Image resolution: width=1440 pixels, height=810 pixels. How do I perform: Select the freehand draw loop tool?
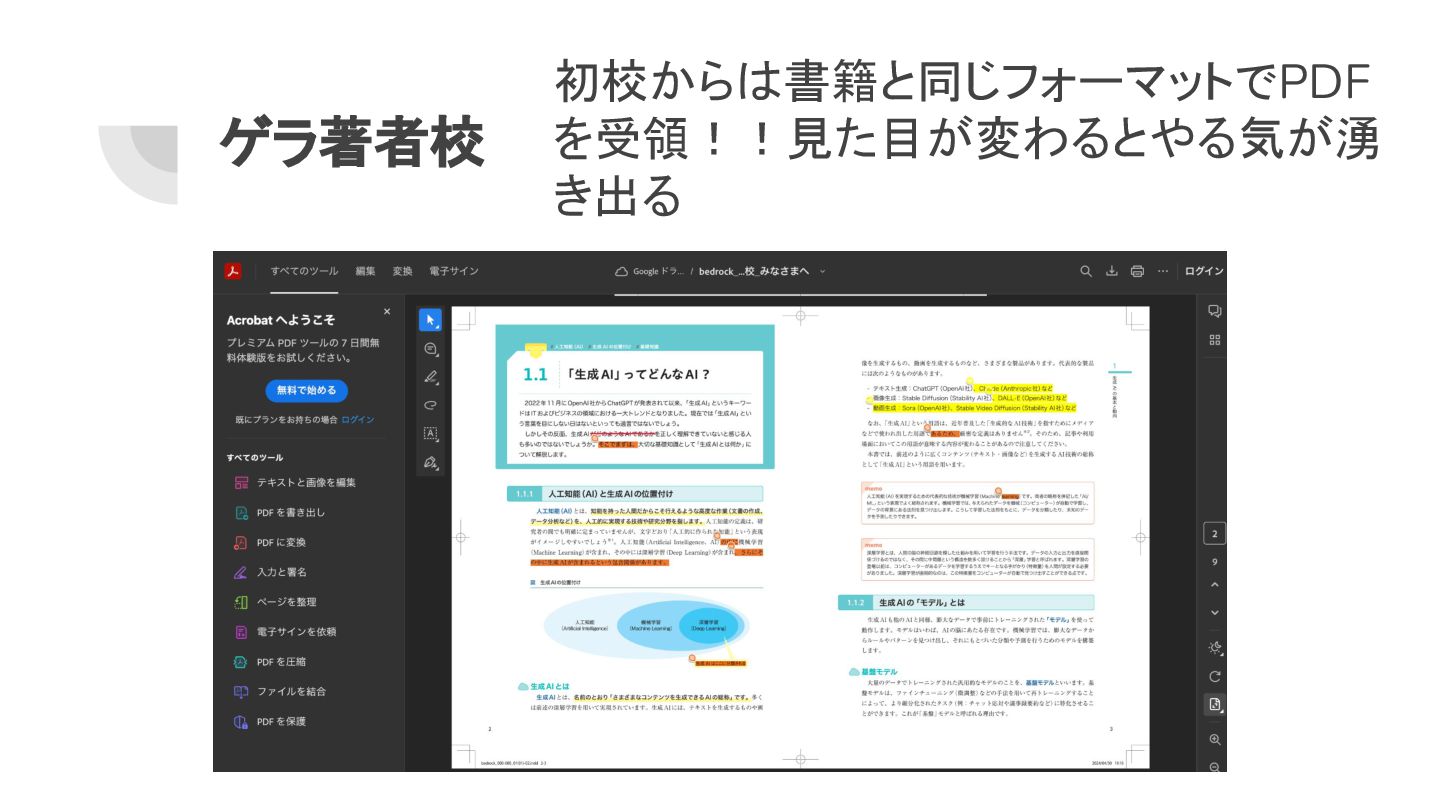click(430, 405)
